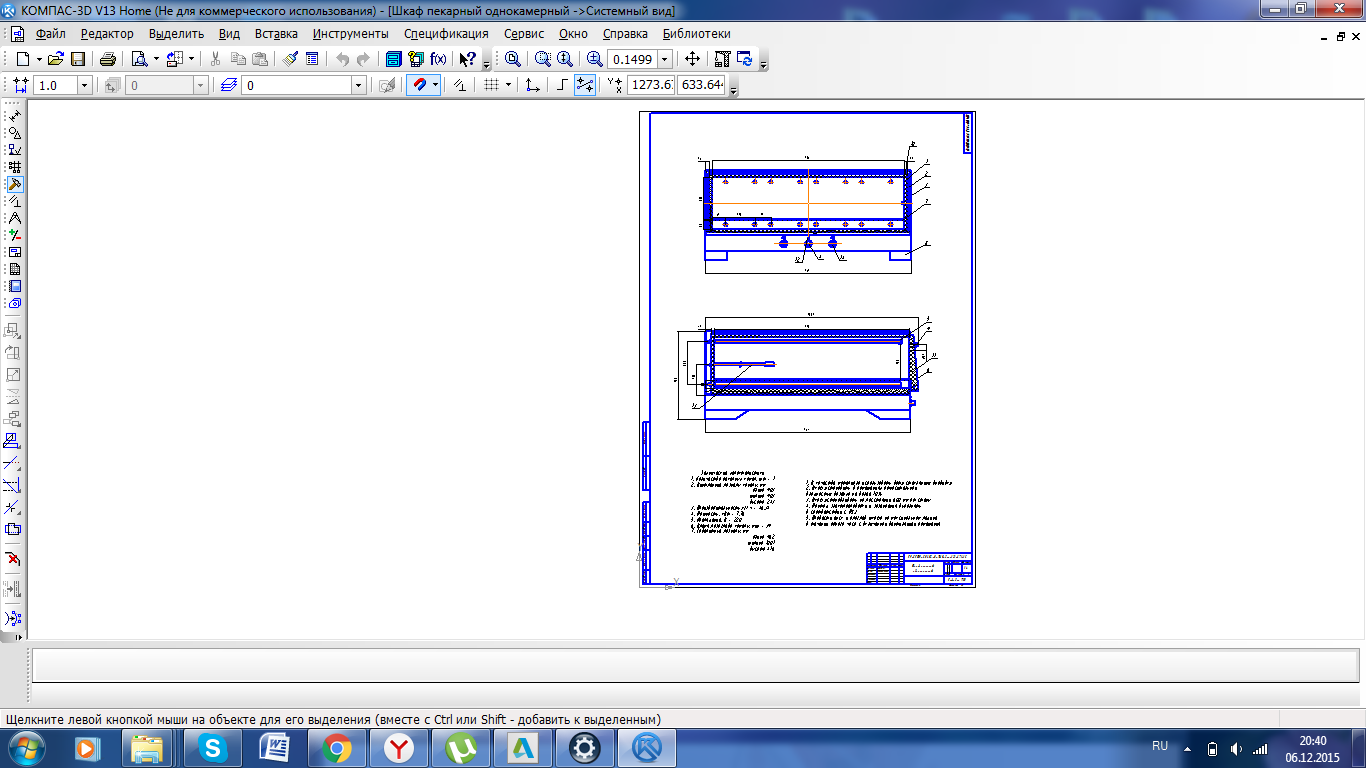
Task: Click the zoom scale value field 0.1499
Action: (632, 59)
